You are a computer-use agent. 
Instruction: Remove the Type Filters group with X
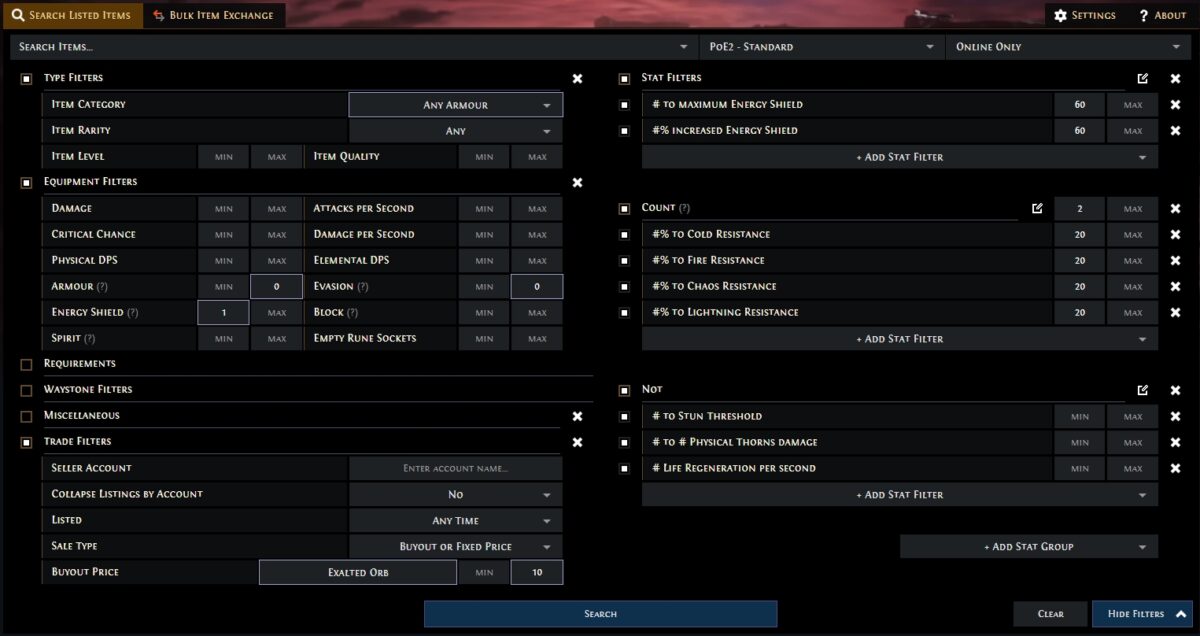click(x=577, y=79)
